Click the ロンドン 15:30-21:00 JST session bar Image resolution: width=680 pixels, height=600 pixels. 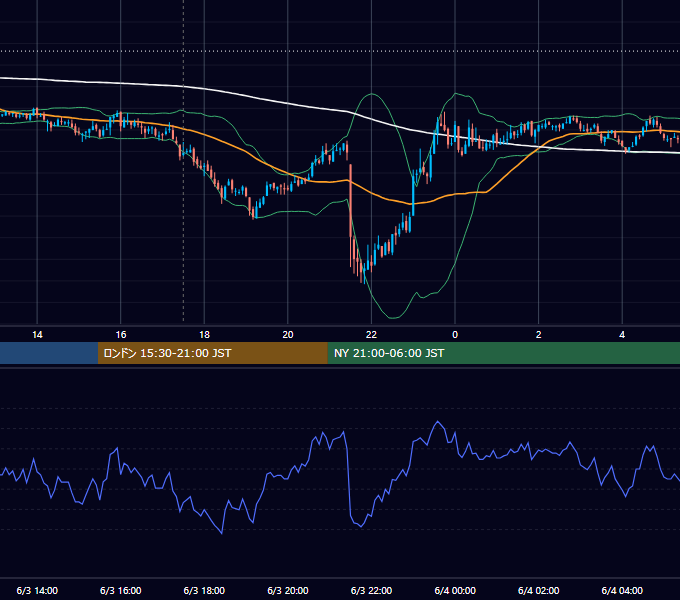212,353
